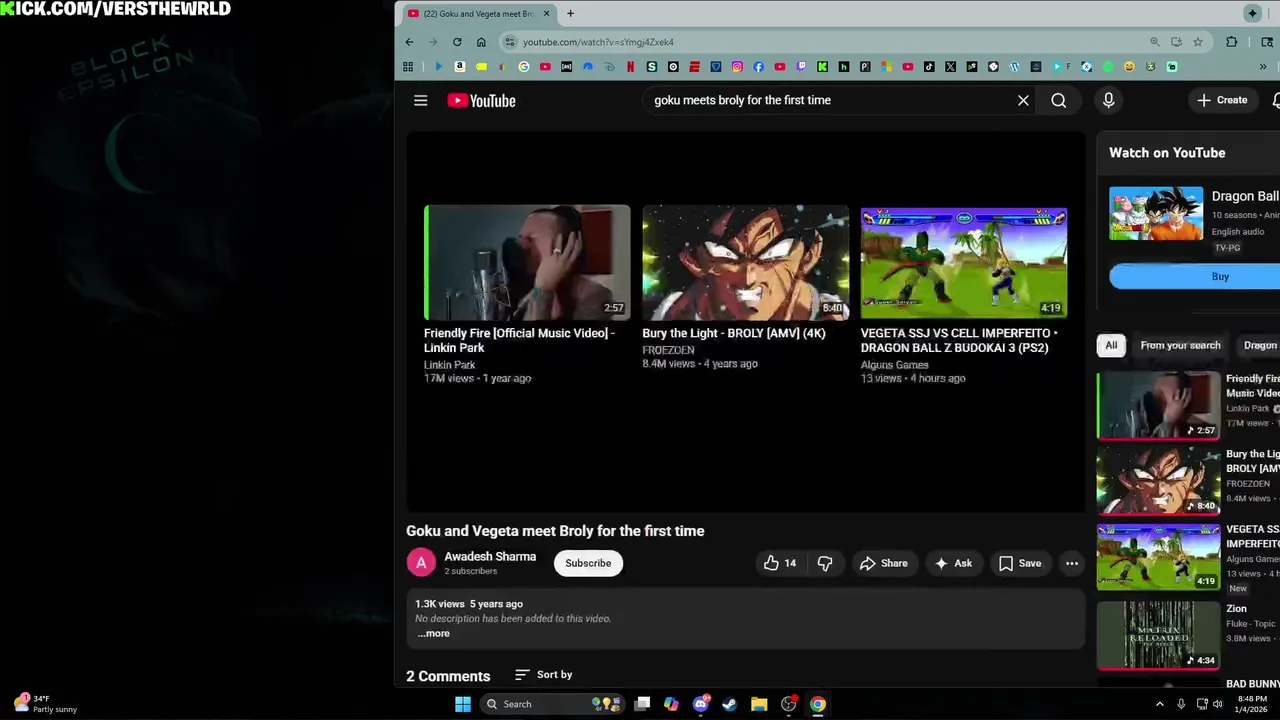Open the Ask AI assistant button
Image resolution: width=1280 pixels, height=720 pixels.
coord(953,563)
